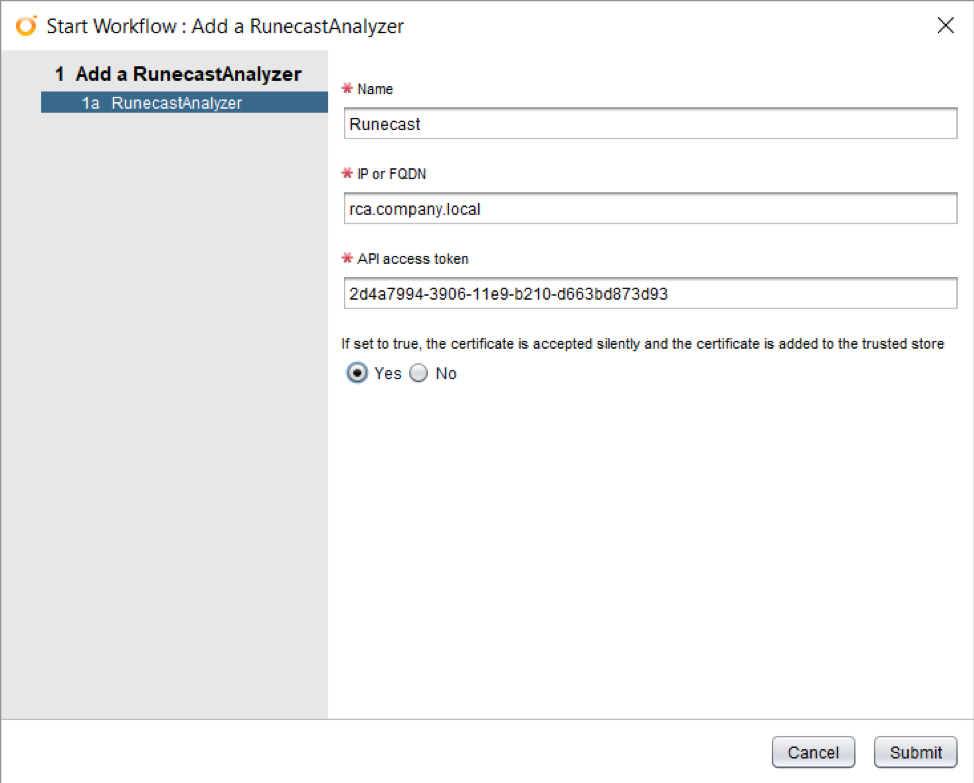The height and width of the screenshot is (783, 974).
Task: Click the Cancel button
Action: click(813, 752)
